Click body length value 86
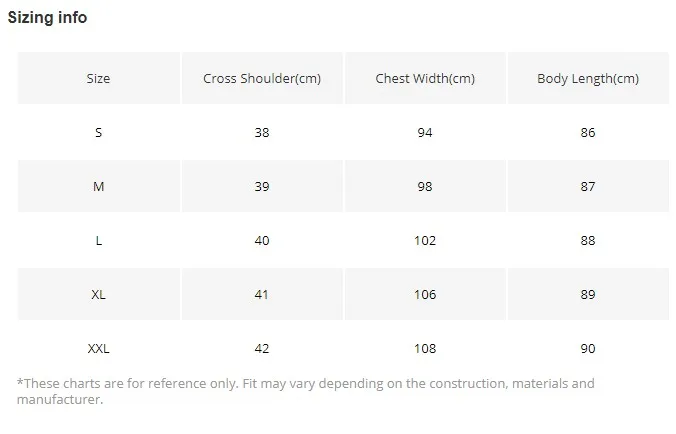676x434 pixels. (x=587, y=133)
